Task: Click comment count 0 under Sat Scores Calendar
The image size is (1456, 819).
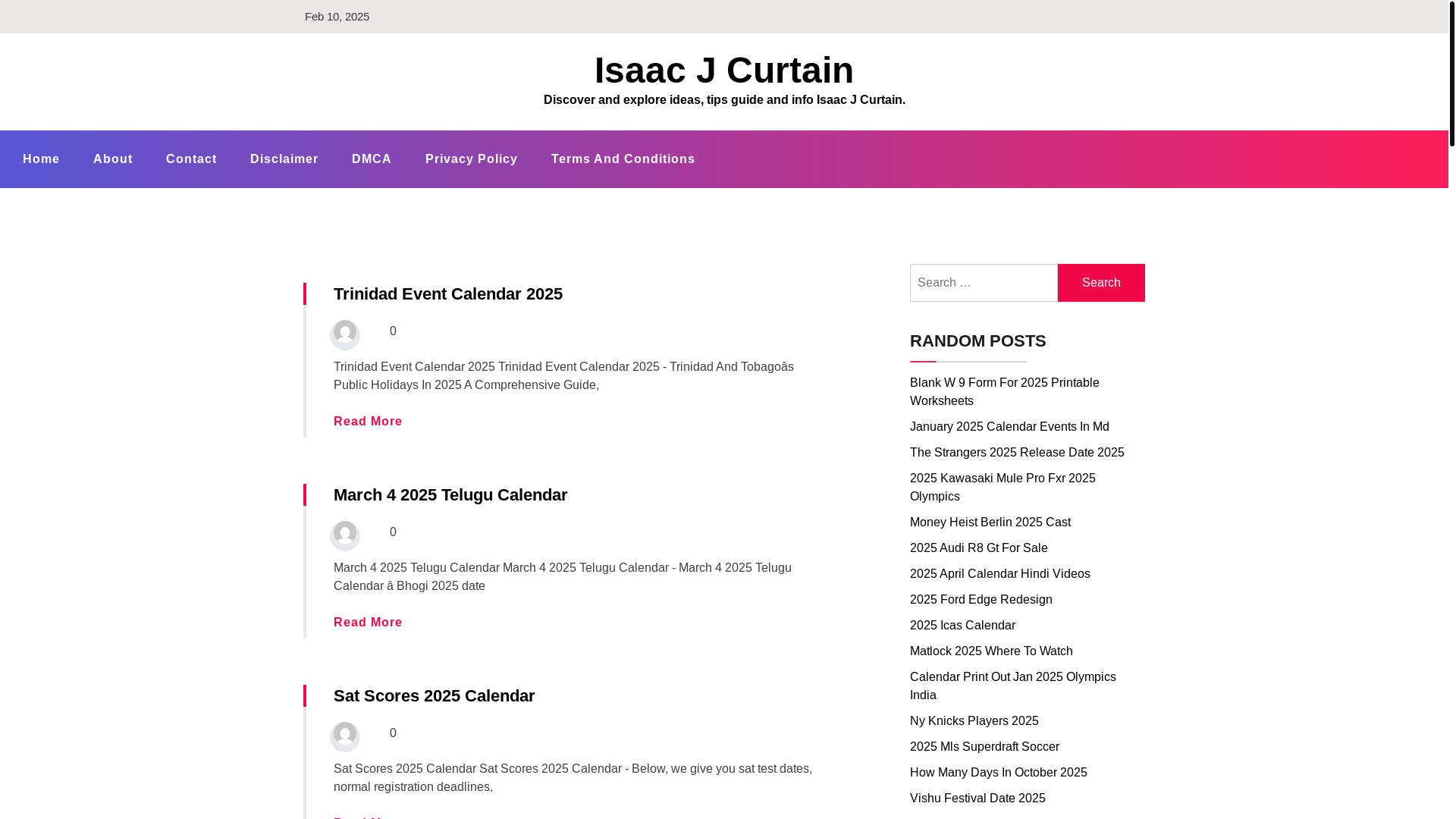Action: [393, 733]
